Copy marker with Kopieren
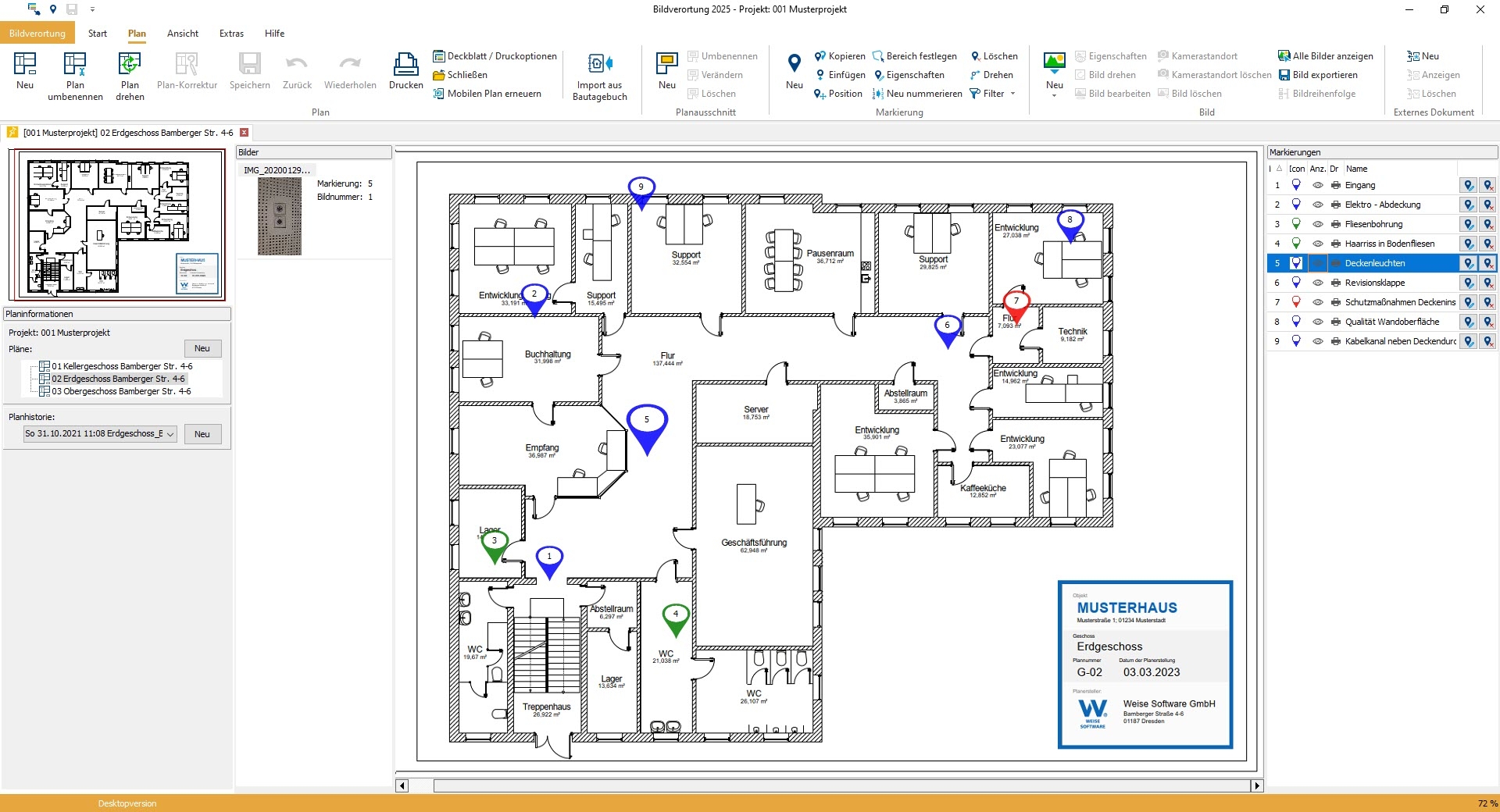Viewport: 1500px width, 812px height. coord(840,56)
